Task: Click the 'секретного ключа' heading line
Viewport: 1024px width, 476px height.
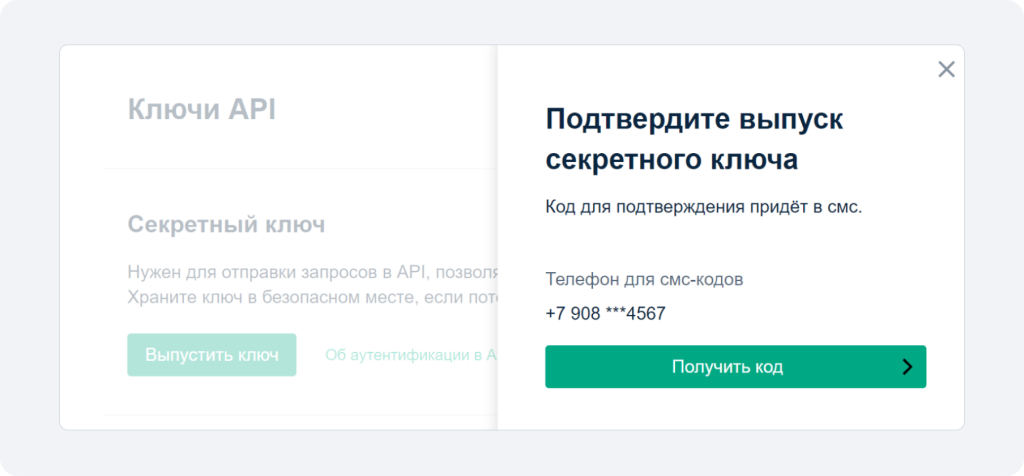Action: 671,160
